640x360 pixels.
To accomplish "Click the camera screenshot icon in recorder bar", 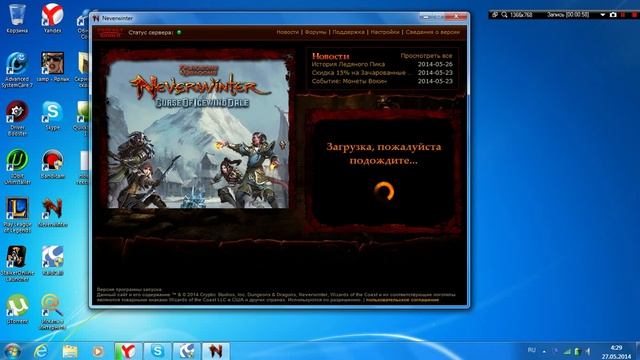I will (613, 15).
